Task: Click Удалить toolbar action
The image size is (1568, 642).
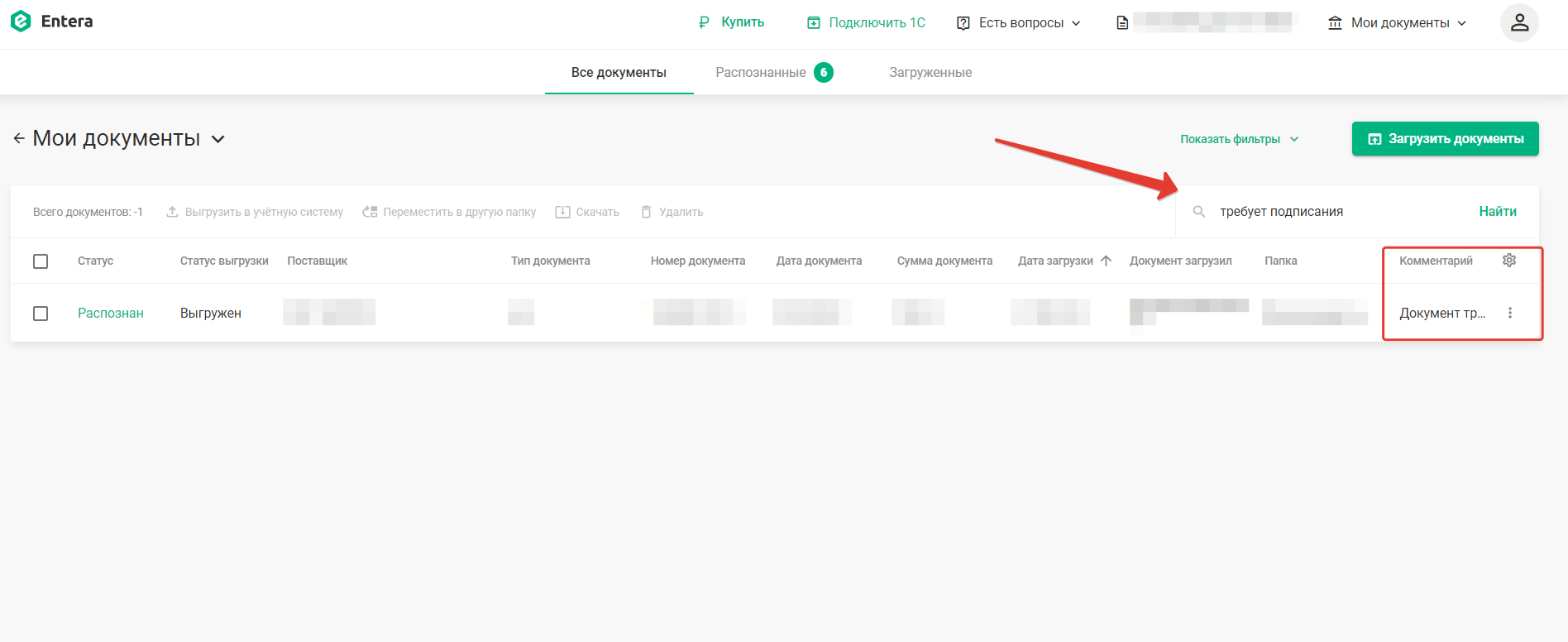Action: [672, 212]
